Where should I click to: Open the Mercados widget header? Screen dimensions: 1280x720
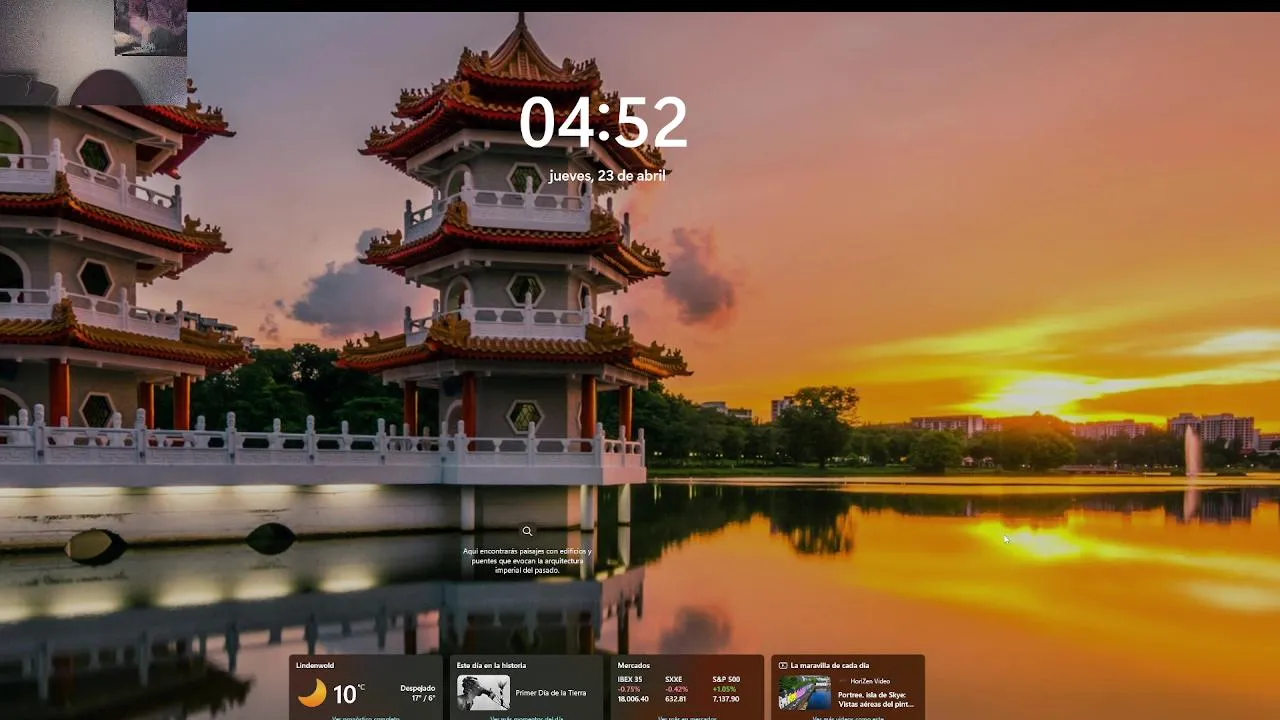[x=634, y=665]
